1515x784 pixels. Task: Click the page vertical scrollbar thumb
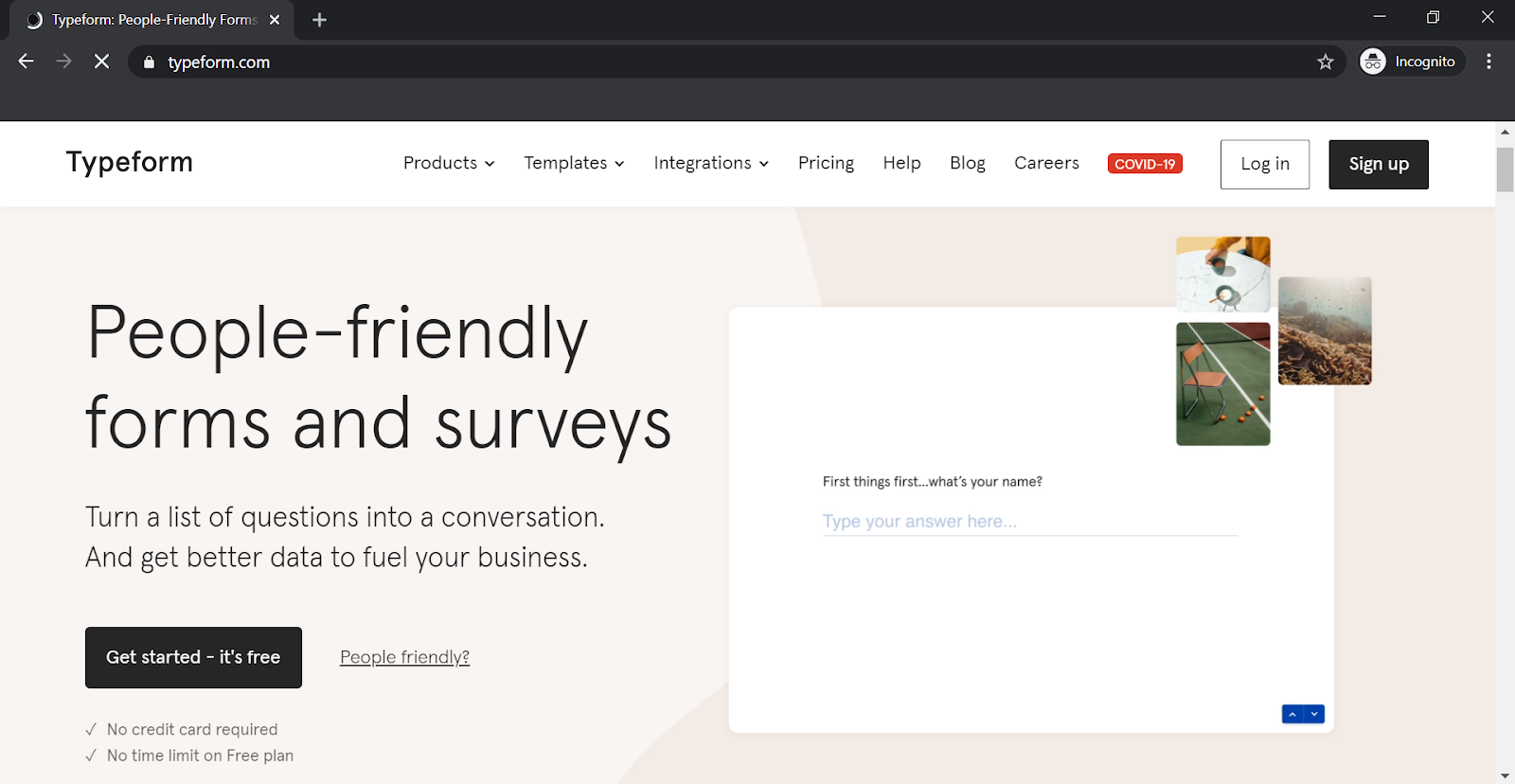click(x=1505, y=169)
